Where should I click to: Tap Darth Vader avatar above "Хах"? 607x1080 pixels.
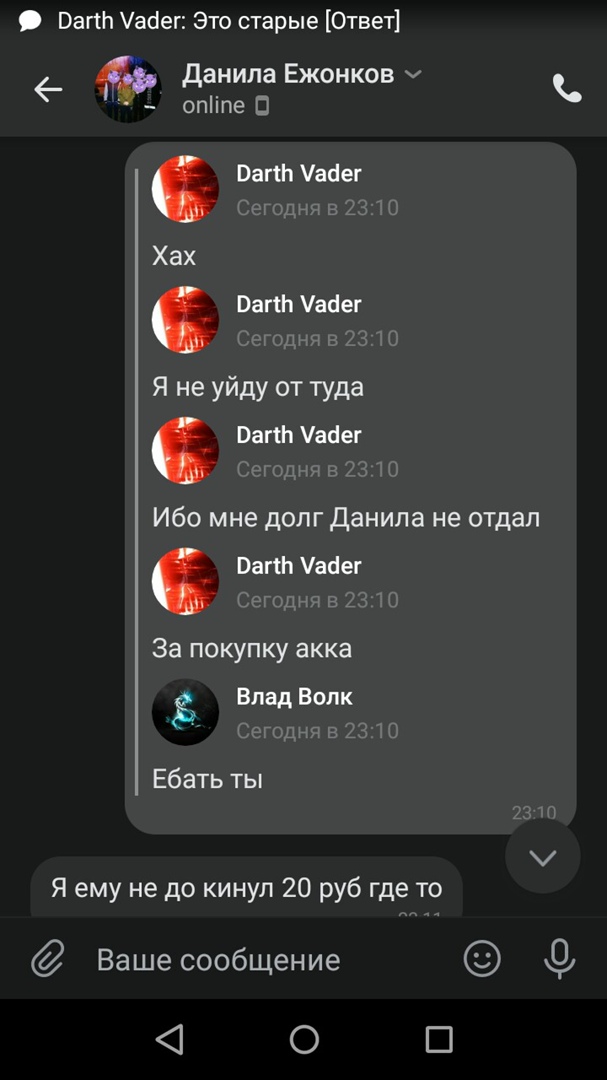coord(185,189)
